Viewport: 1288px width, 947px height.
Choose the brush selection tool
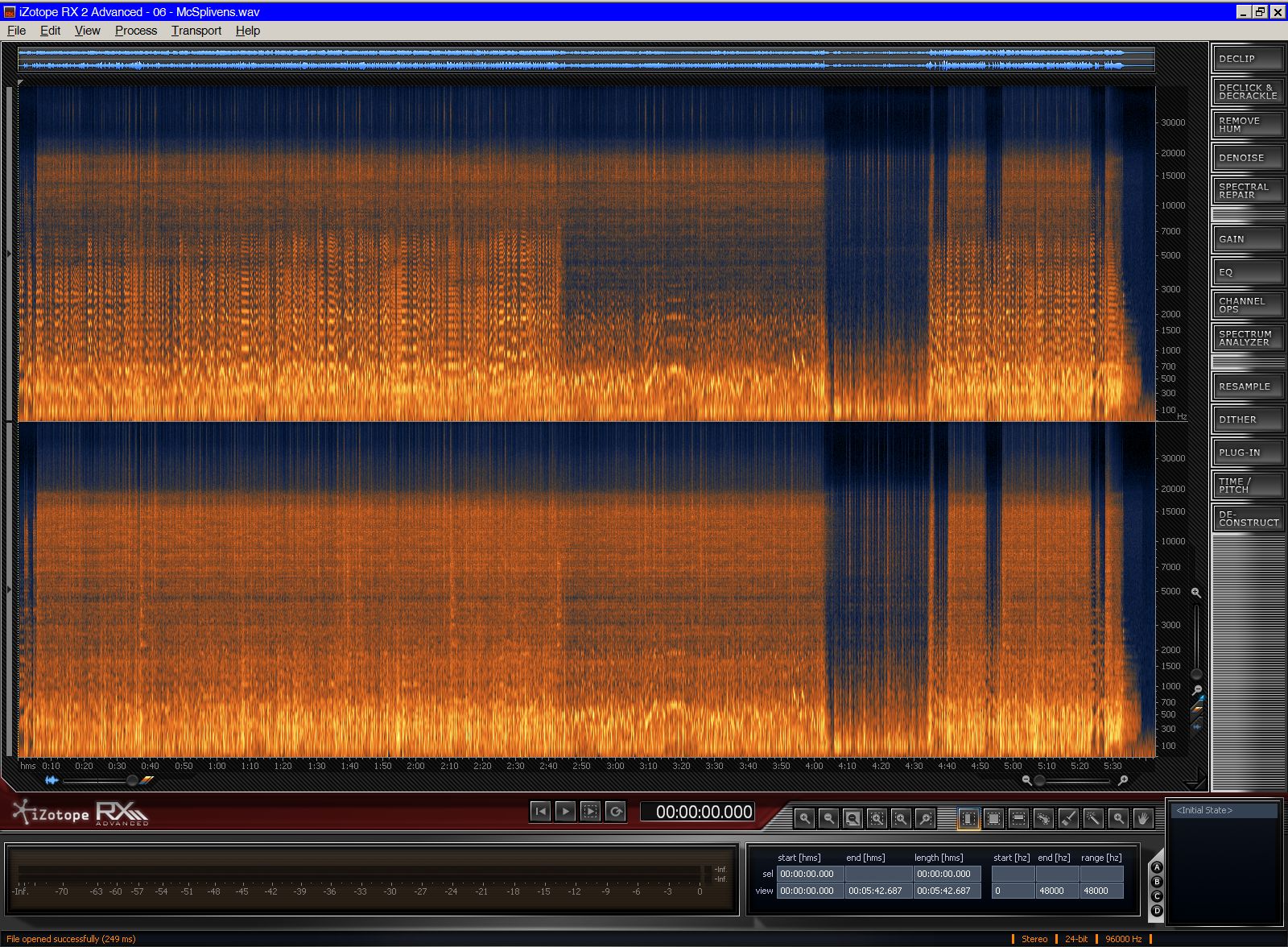click(x=1068, y=819)
